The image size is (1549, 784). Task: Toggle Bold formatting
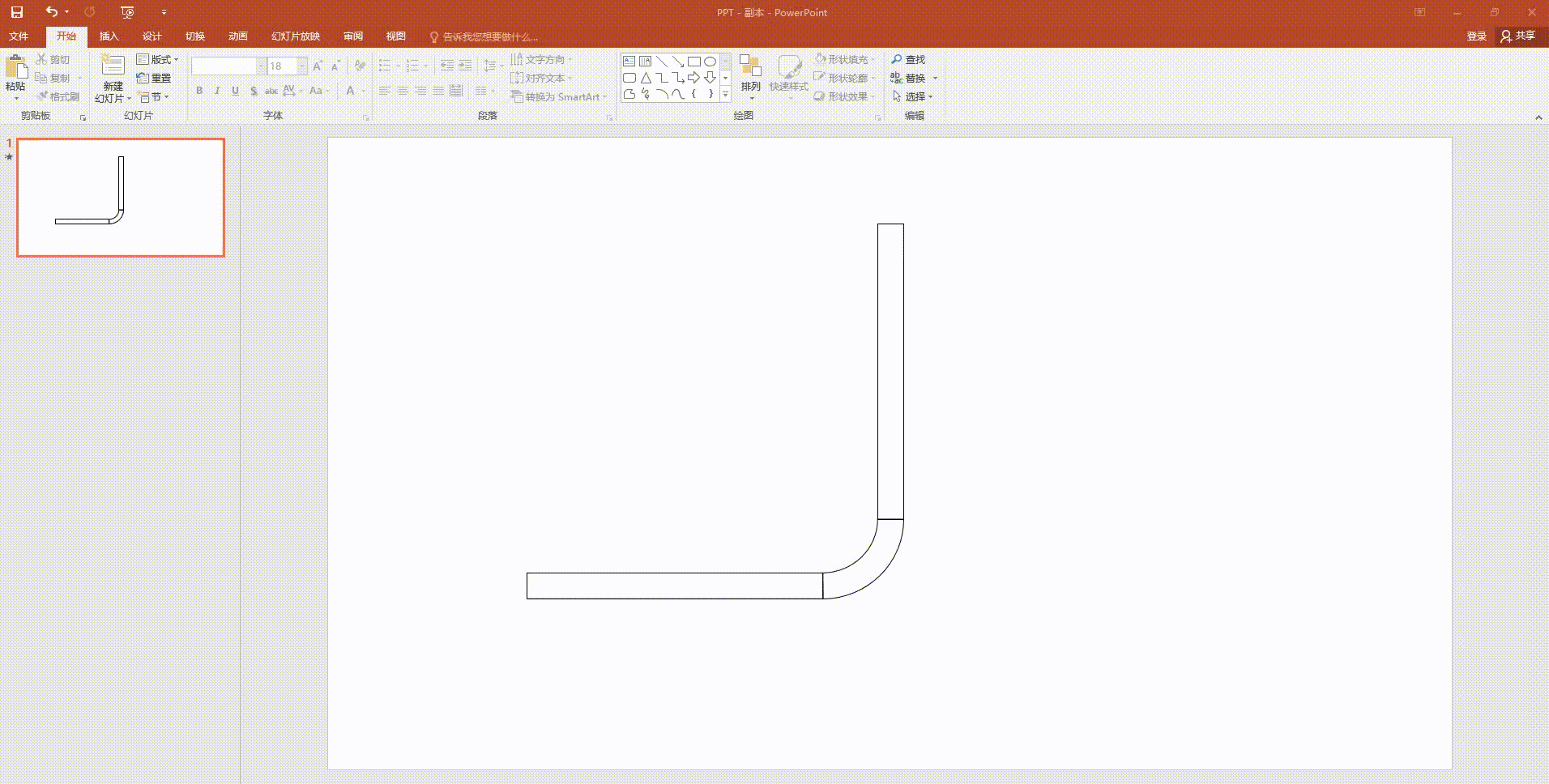tap(199, 91)
